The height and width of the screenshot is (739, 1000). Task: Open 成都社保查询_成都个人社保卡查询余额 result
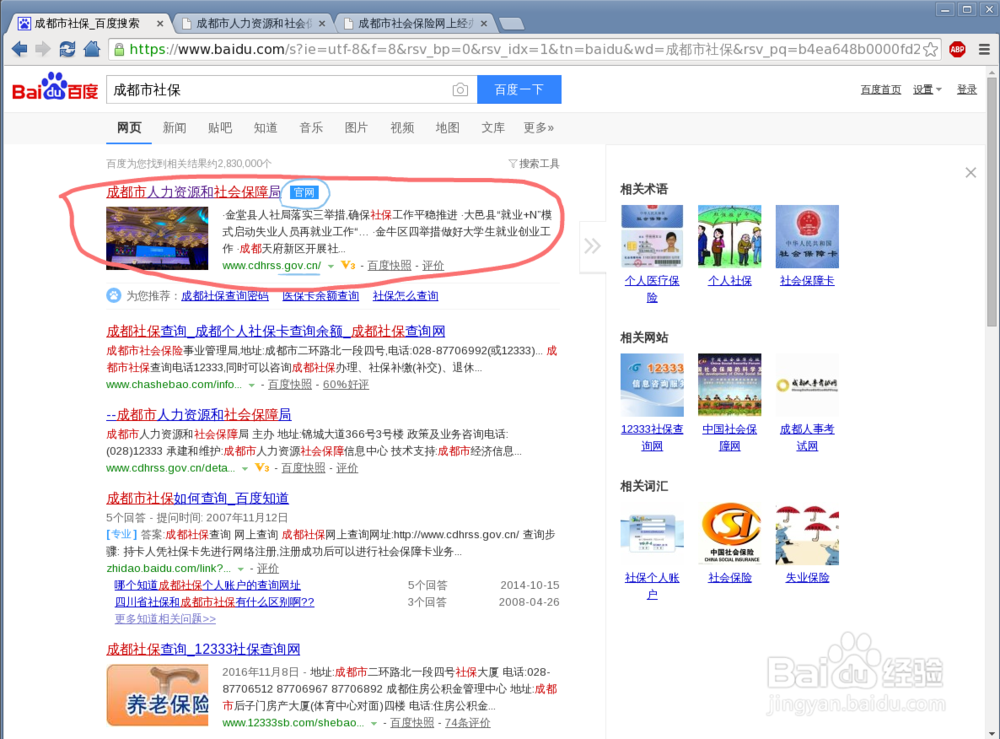point(276,331)
